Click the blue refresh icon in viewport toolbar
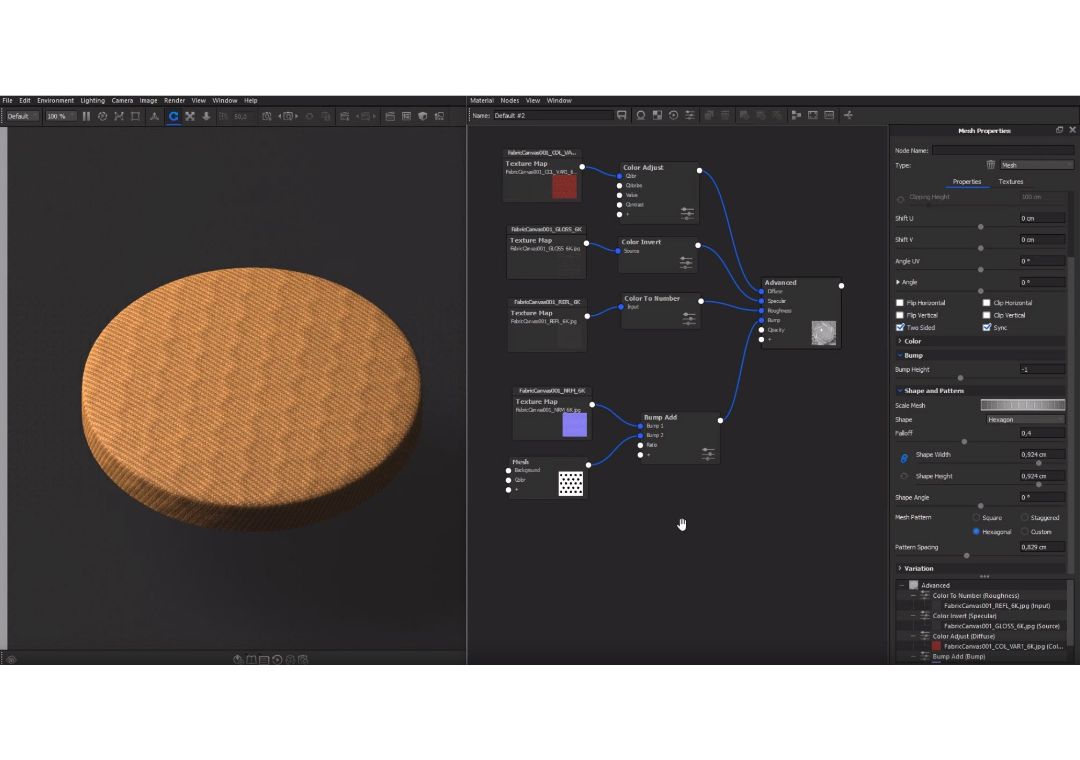The image size is (1080, 760). 173,116
